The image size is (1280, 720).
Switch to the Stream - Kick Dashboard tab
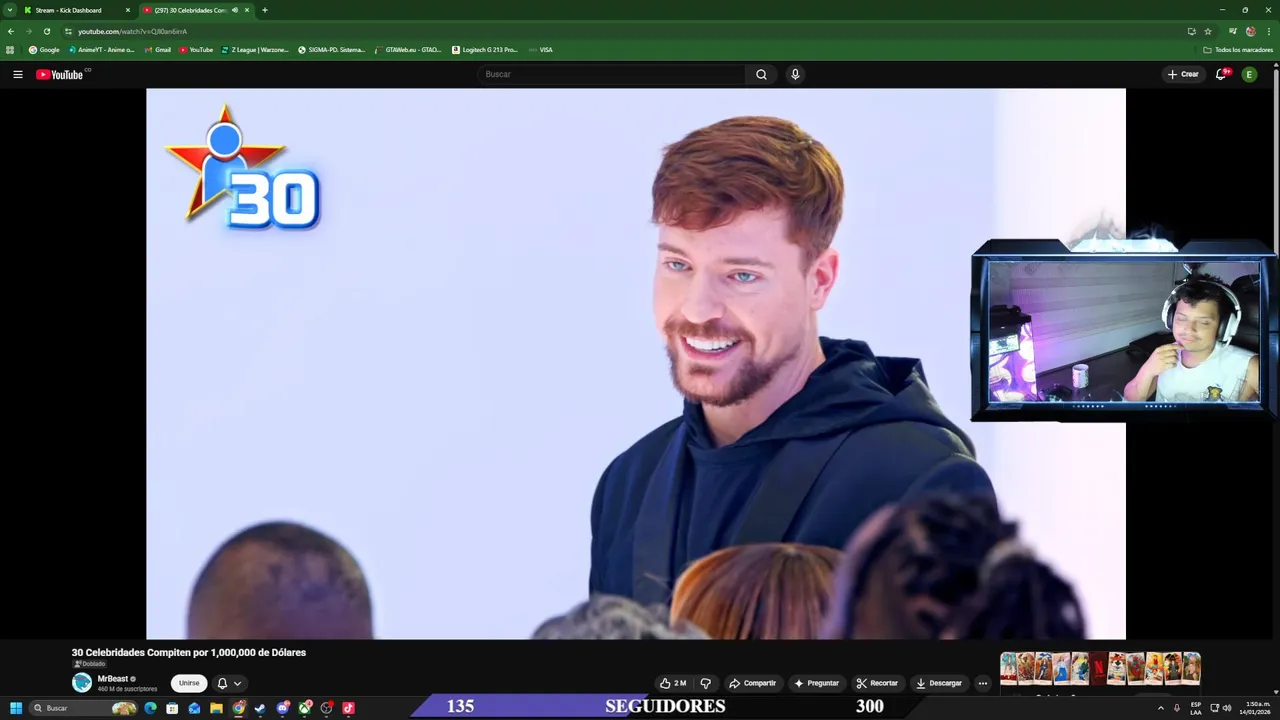(77, 10)
